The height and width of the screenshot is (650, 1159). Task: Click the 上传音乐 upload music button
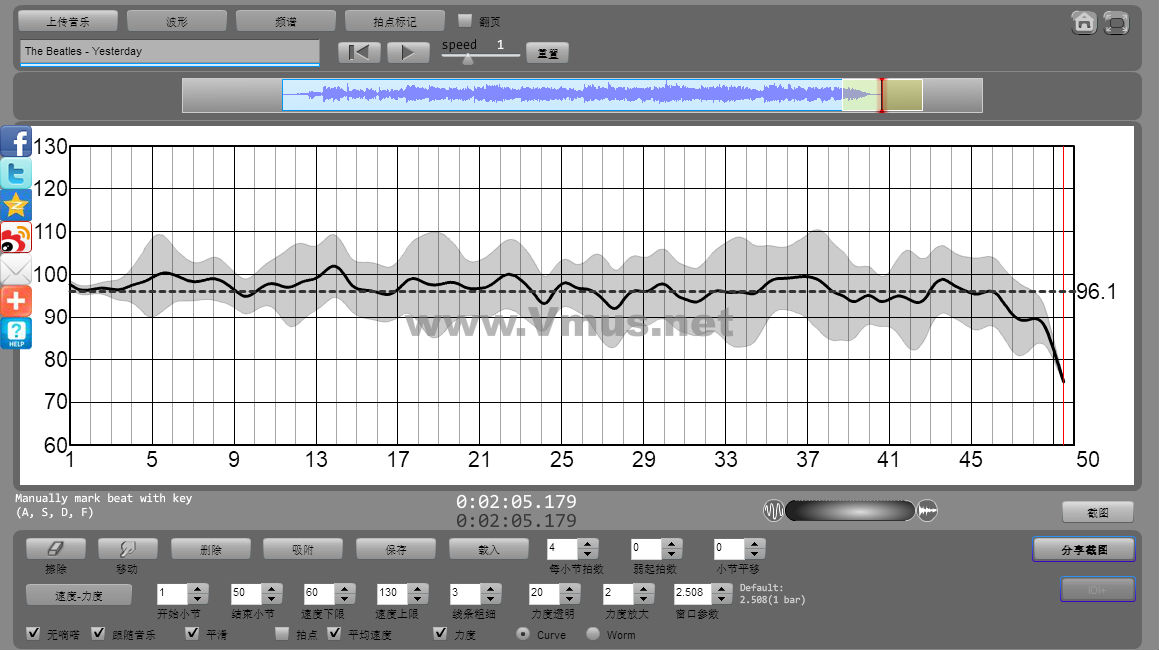coord(68,21)
